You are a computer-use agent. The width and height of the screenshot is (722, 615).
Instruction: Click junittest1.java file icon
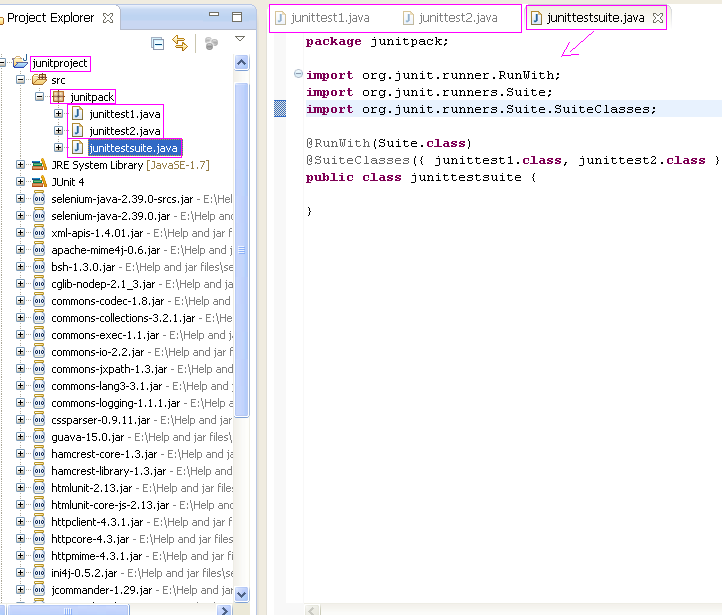click(x=78, y=114)
